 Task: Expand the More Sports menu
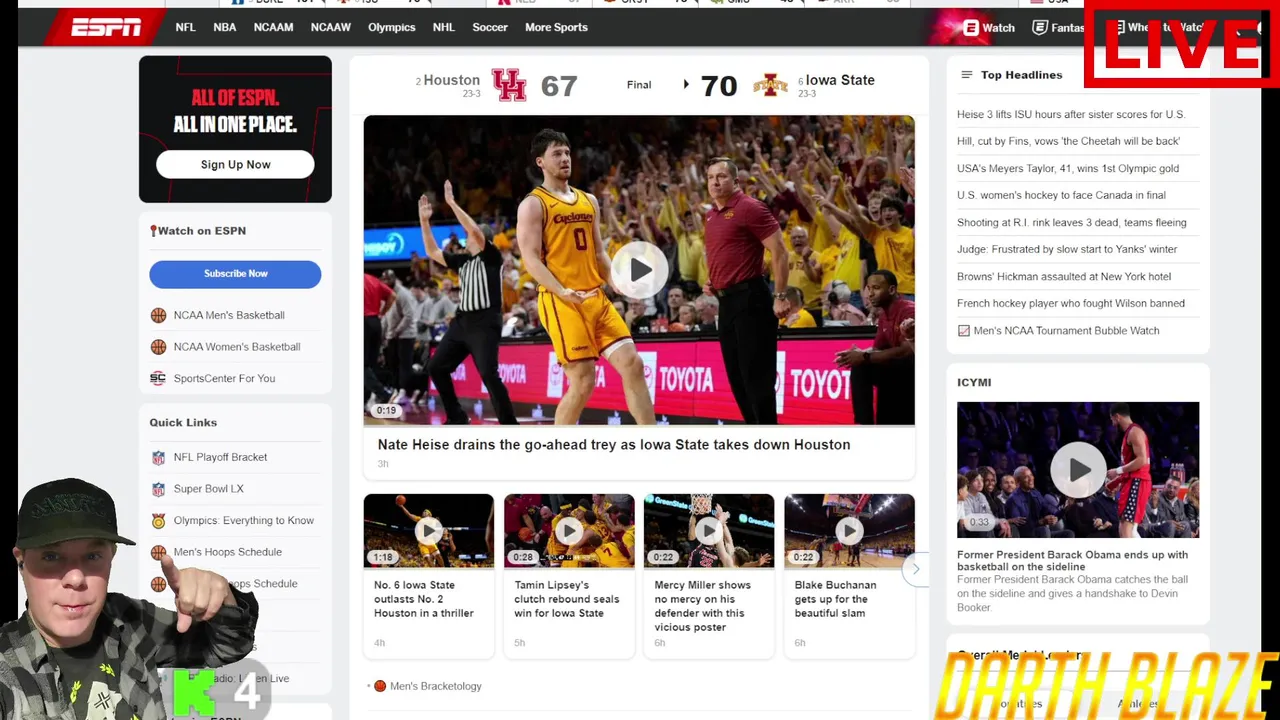pos(556,27)
